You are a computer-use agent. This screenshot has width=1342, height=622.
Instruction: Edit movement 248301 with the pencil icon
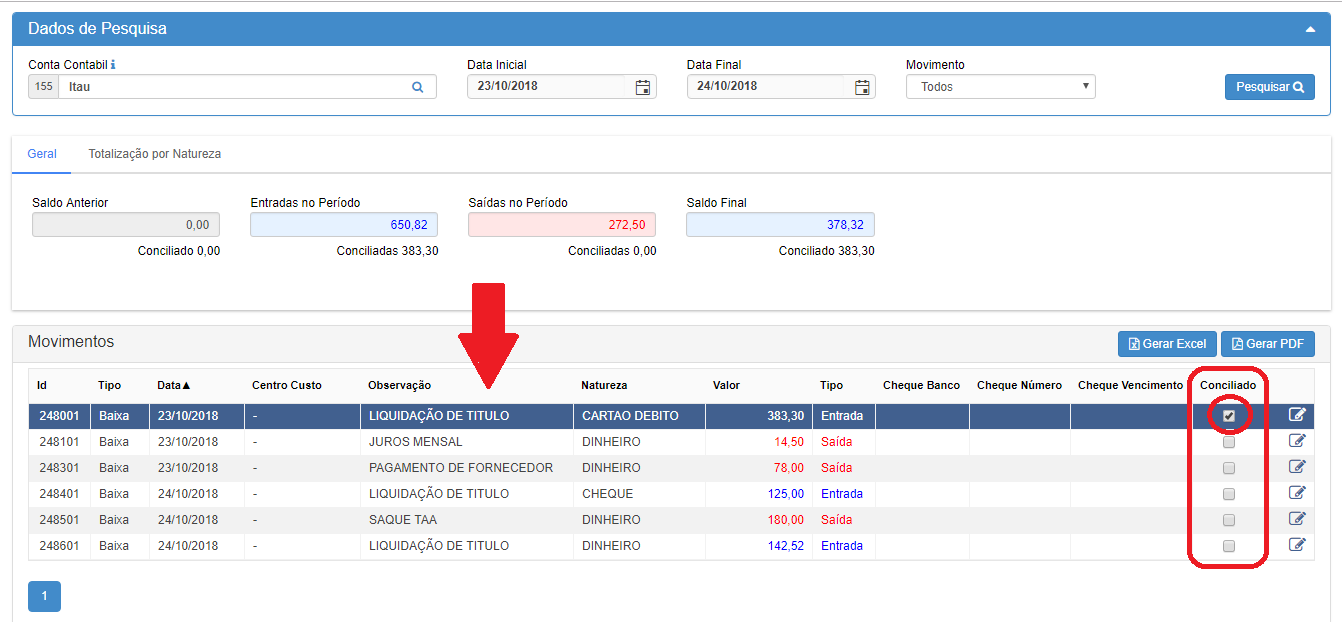(1297, 467)
